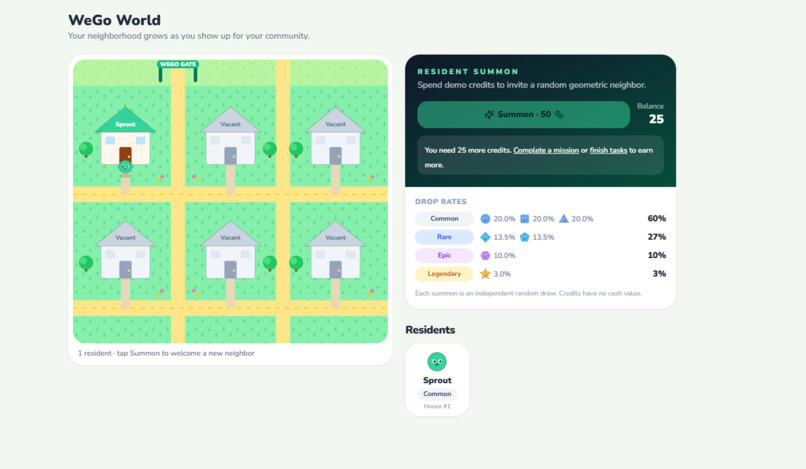Click the WeGo World heading
This screenshot has width=806, height=469.
pyautogui.click(x=115, y=20)
